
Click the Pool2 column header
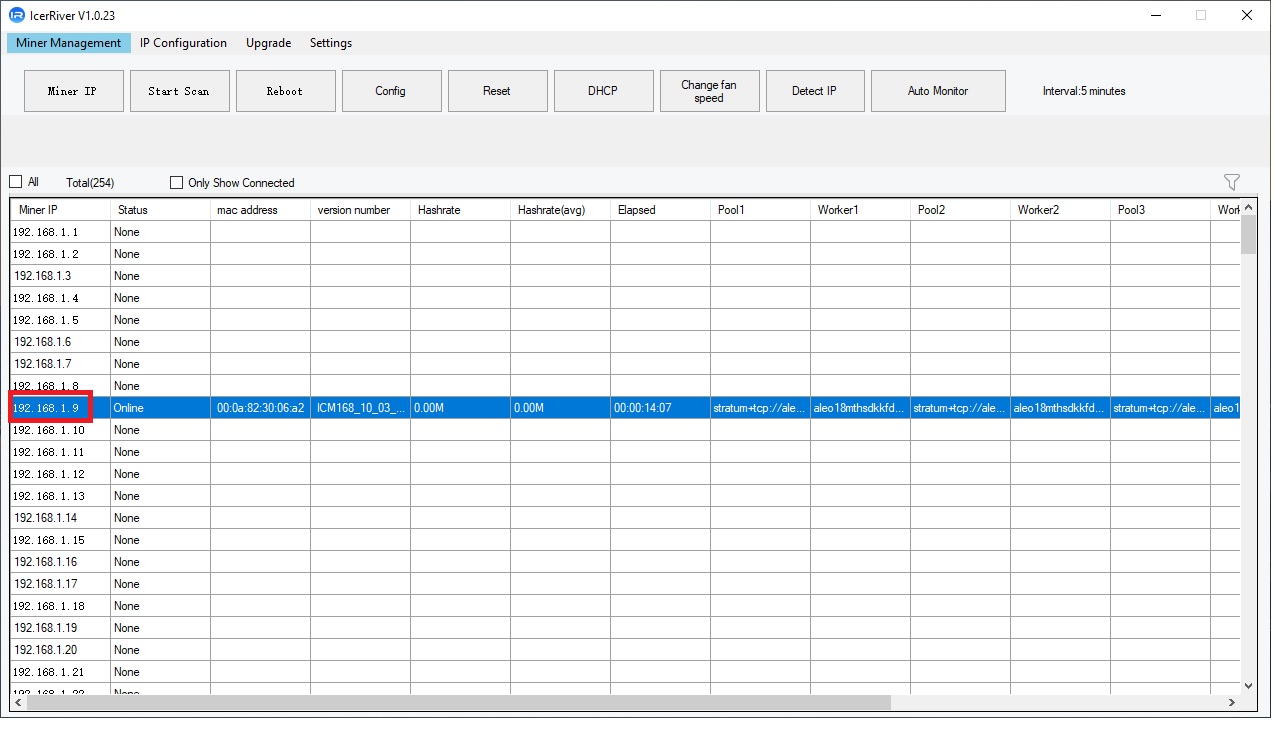(961, 210)
